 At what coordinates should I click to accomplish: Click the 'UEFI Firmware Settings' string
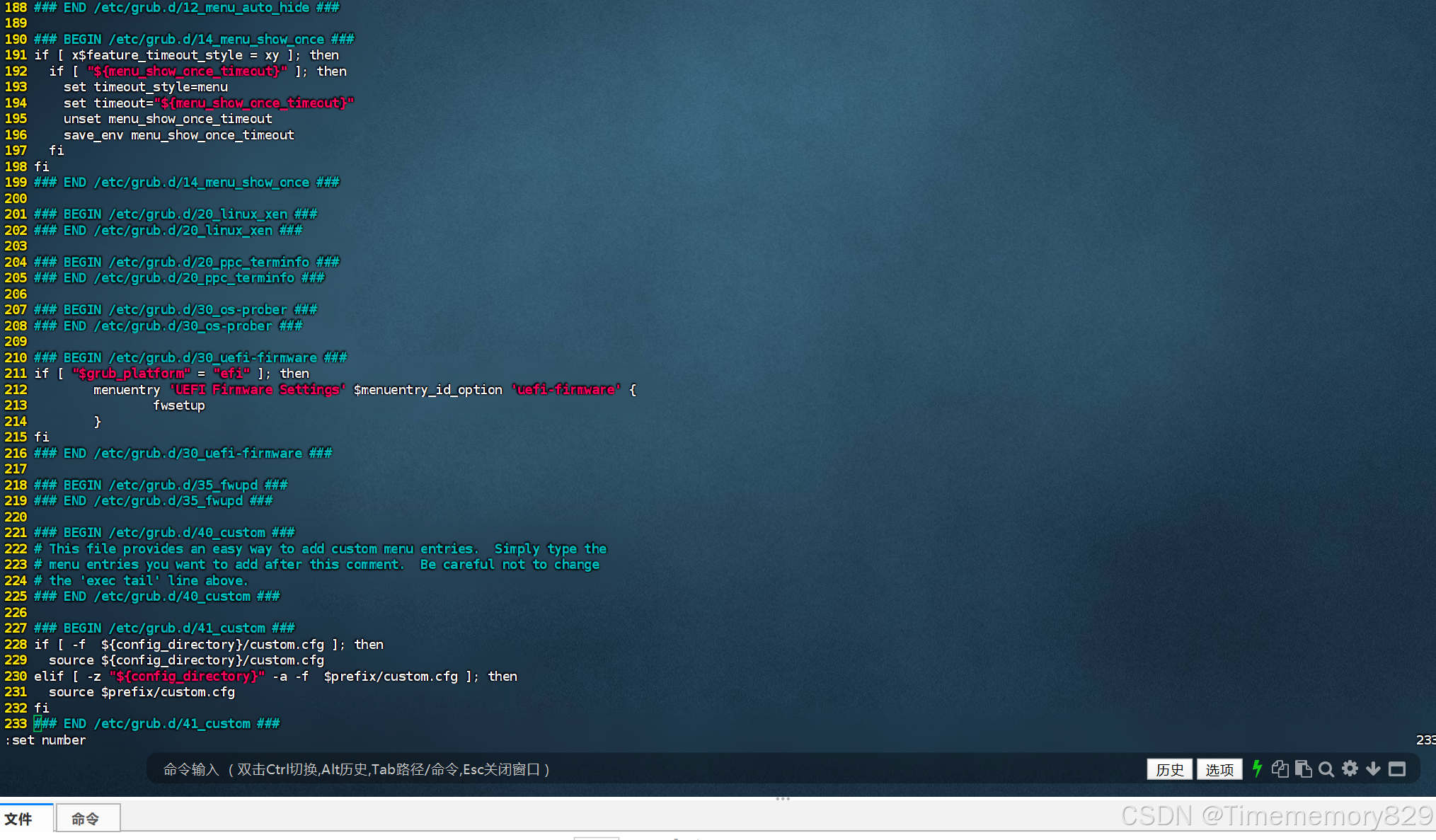(x=257, y=390)
